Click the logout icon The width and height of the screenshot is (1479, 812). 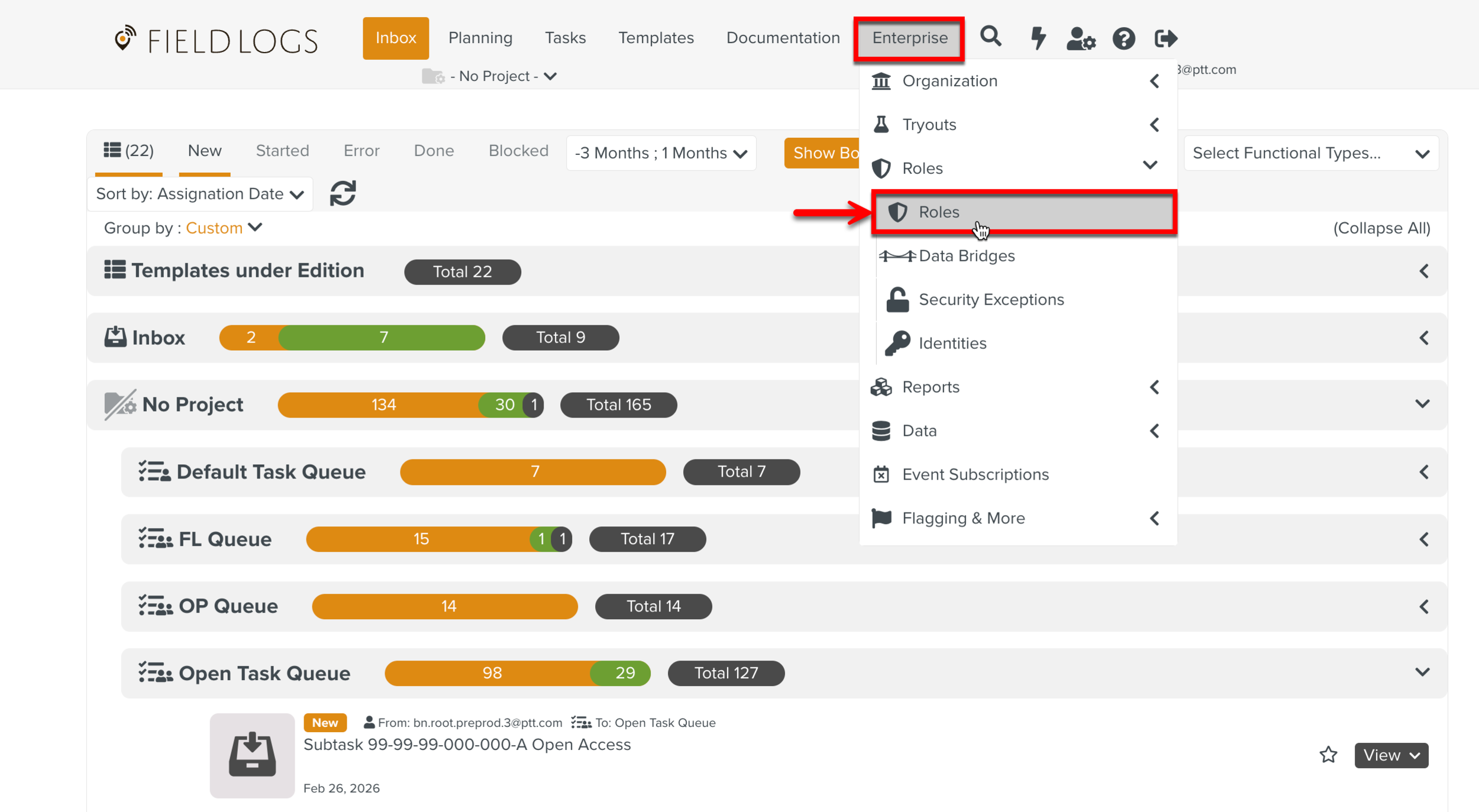(x=1165, y=39)
